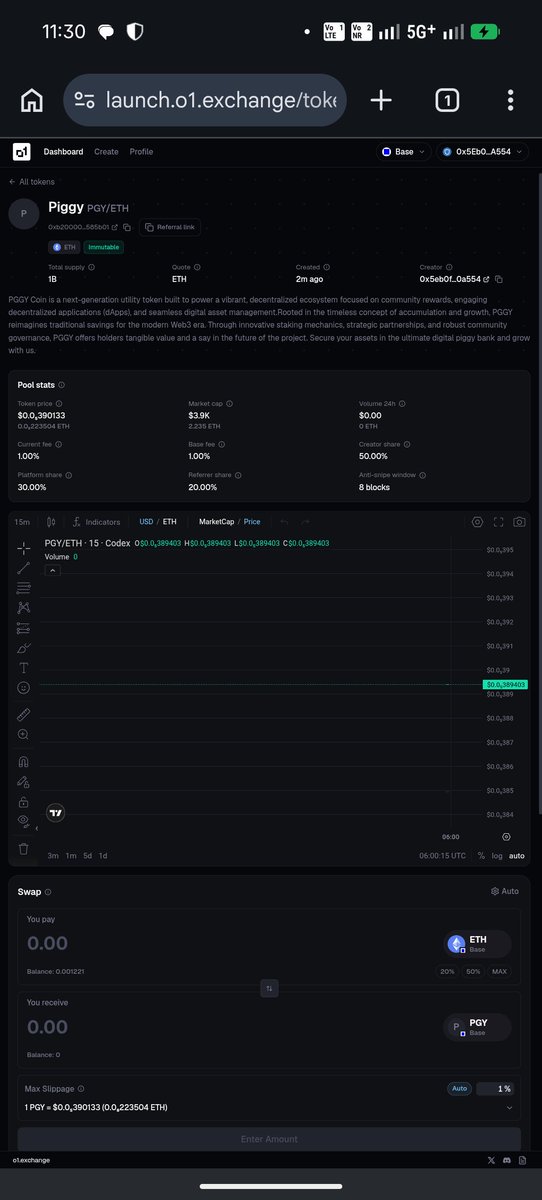Open the browser three-dot menu
Screen dimensions: 542x1200
[511, 100]
